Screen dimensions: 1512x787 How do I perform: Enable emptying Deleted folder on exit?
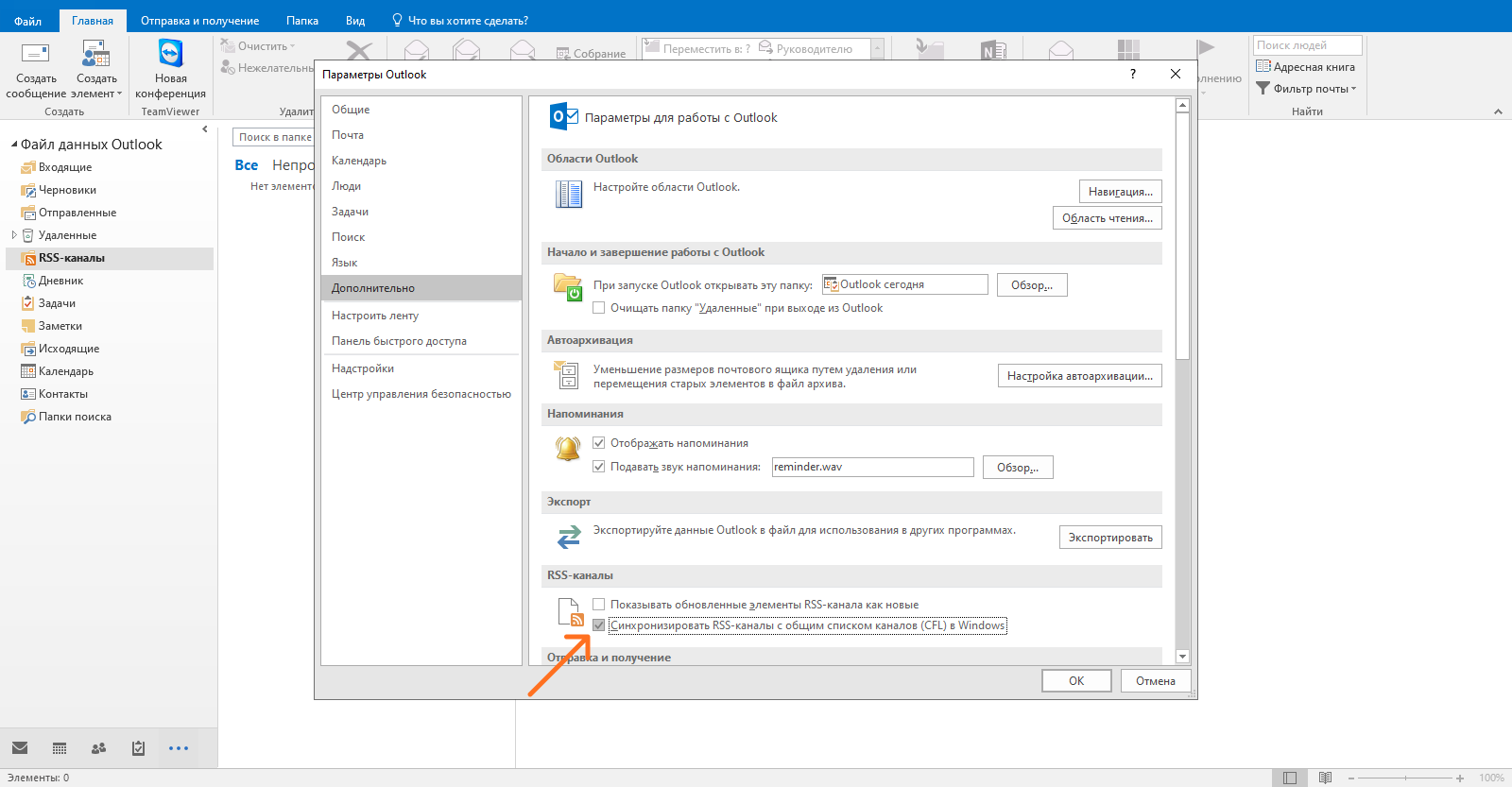598,308
